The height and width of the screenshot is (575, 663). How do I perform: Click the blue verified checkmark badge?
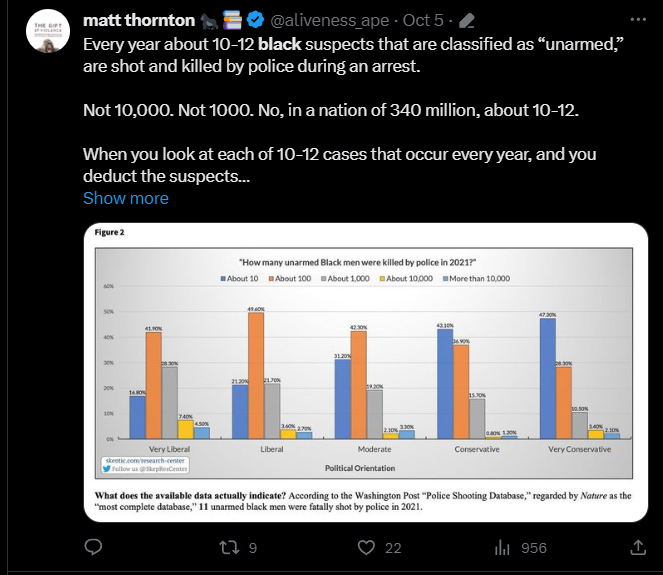253,20
